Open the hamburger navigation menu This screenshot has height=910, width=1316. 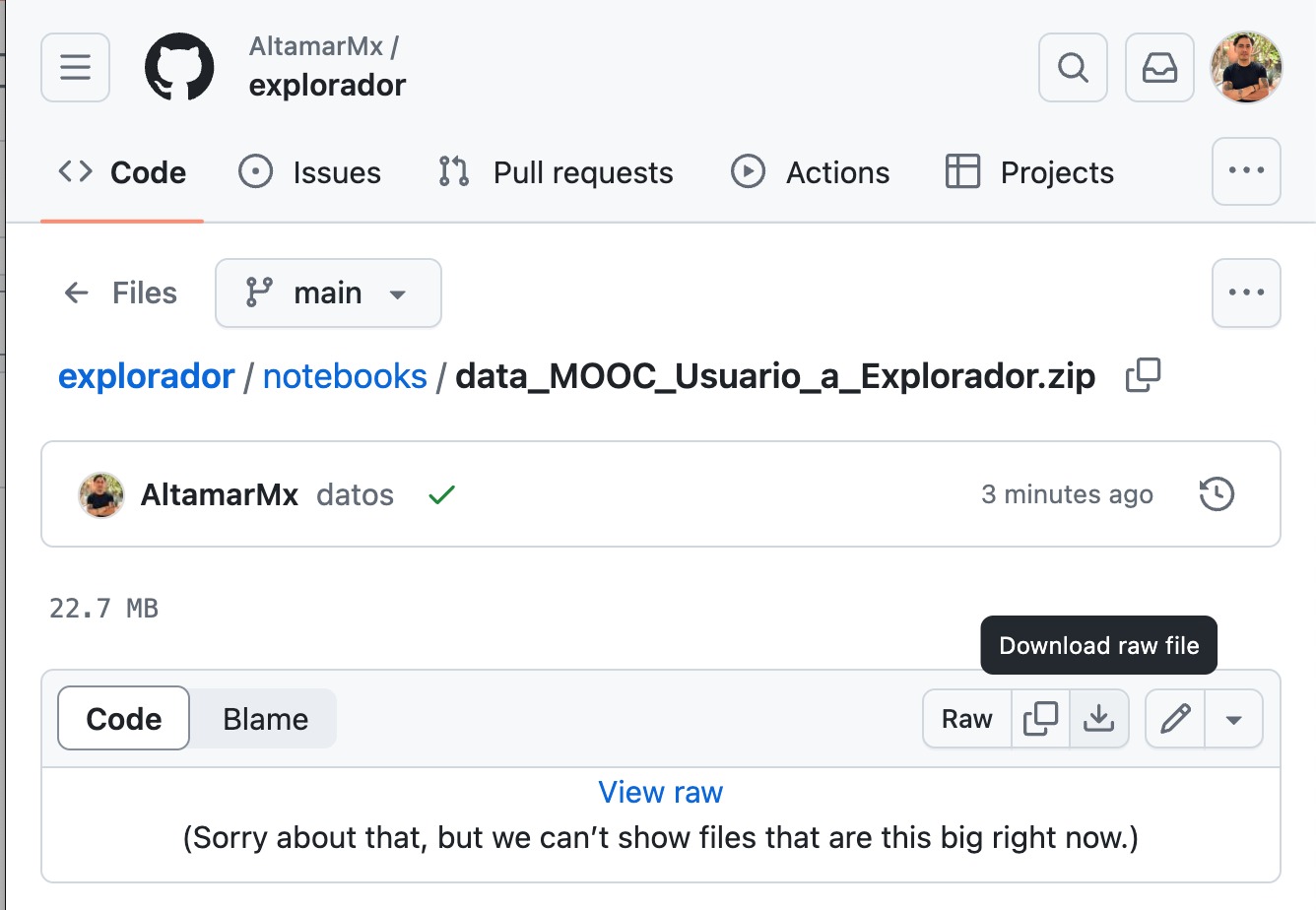75,68
